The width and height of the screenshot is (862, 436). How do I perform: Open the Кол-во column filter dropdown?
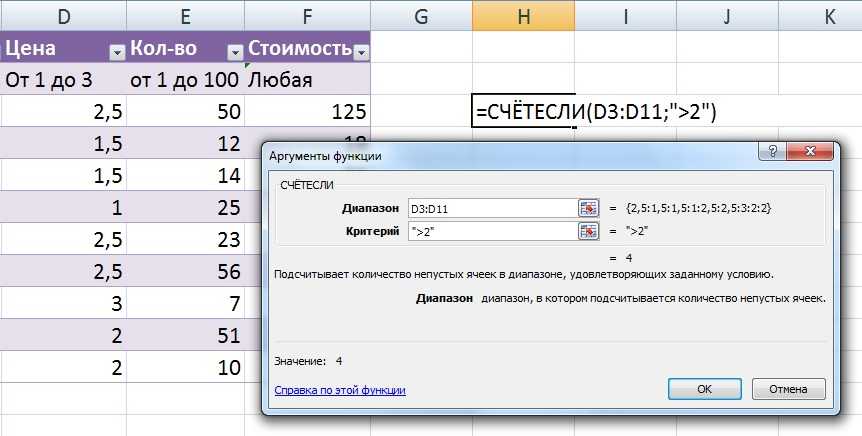tap(235, 52)
